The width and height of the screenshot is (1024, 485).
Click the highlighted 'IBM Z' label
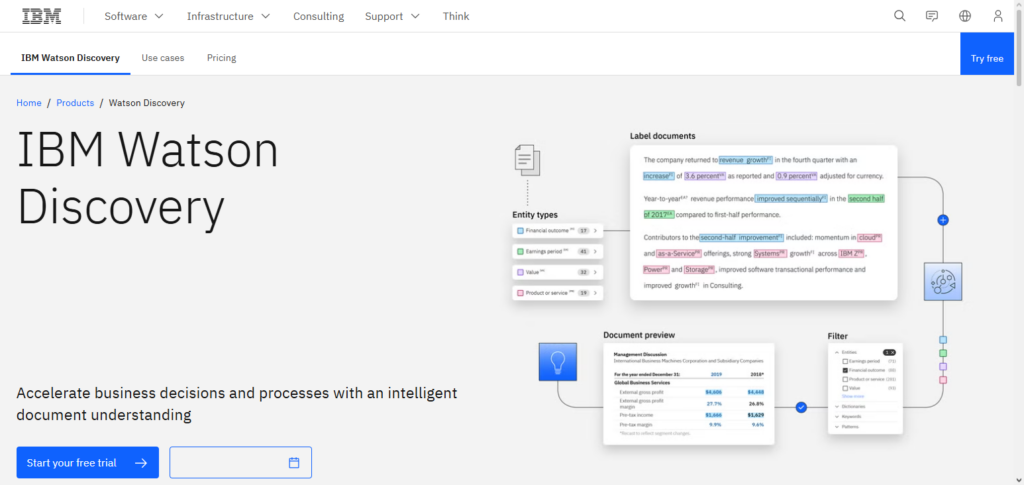(851, 253)
